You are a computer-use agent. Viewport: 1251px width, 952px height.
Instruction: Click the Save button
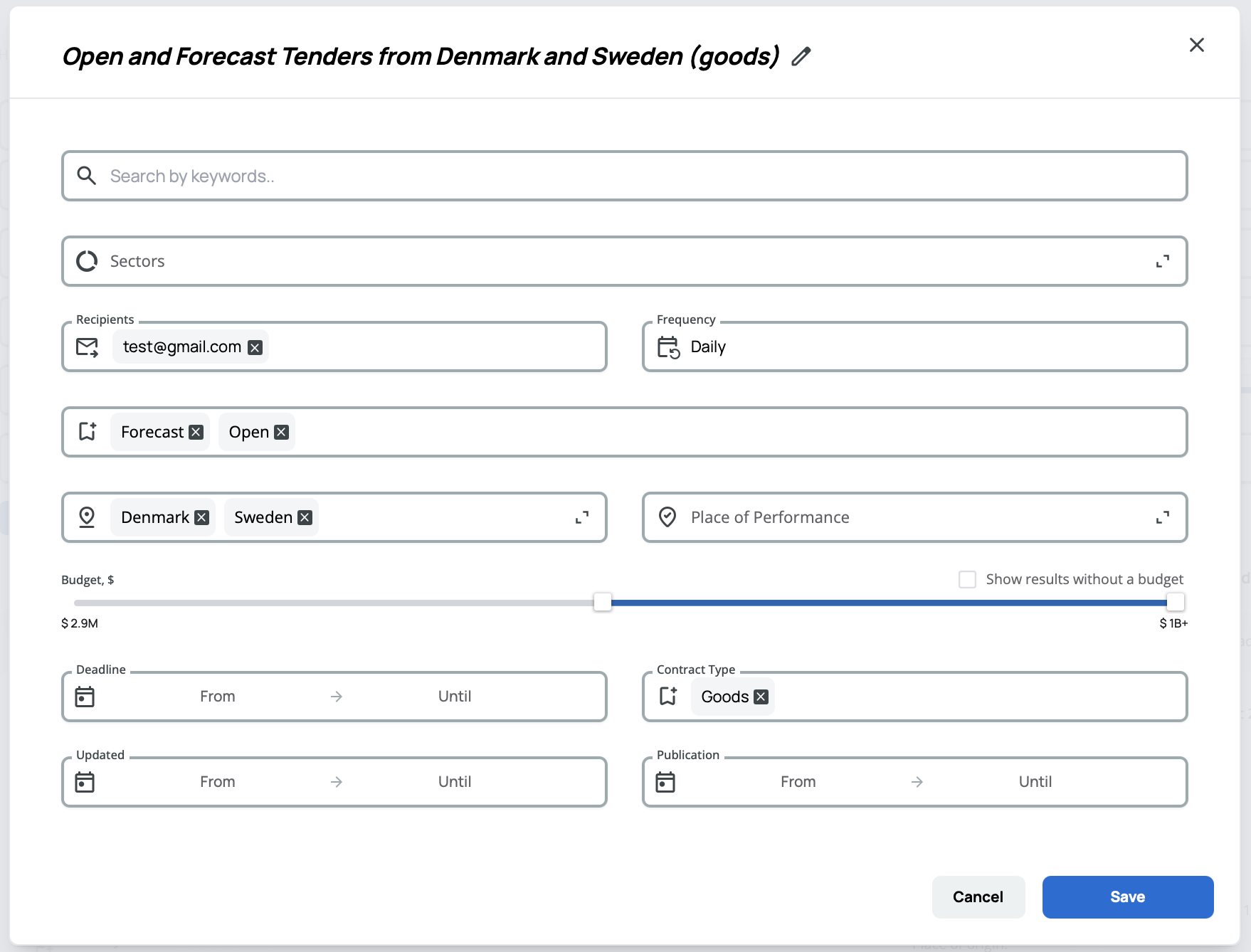pyautogui.click(x=1127, y=897)
